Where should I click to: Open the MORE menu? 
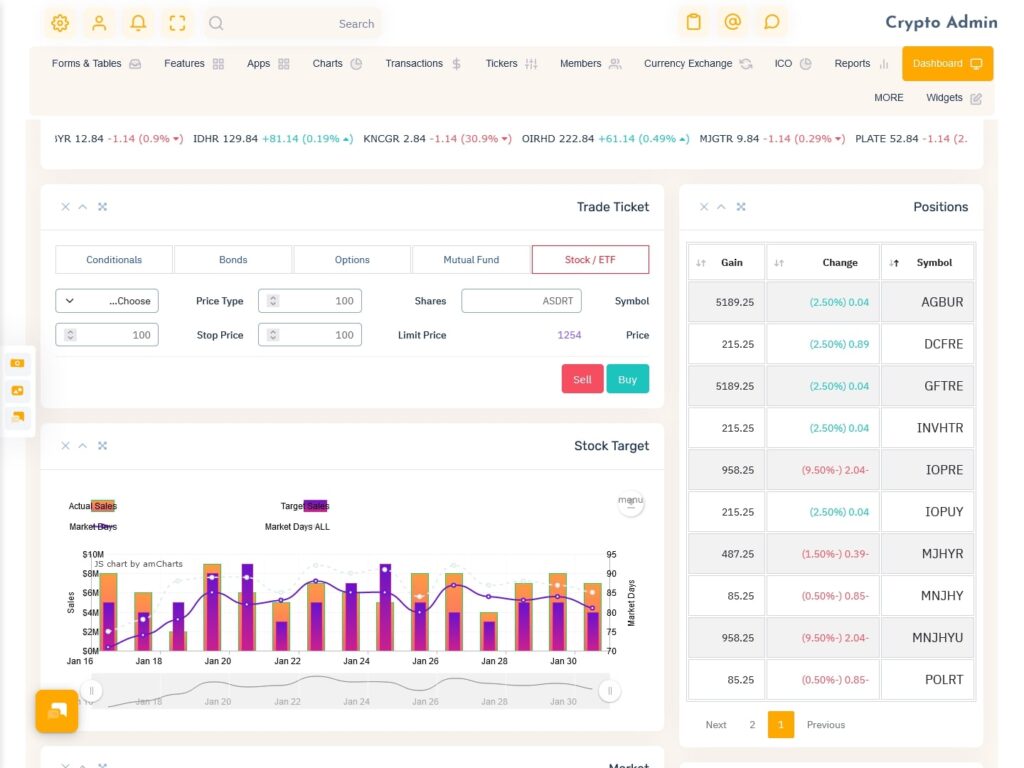(889, 97)
